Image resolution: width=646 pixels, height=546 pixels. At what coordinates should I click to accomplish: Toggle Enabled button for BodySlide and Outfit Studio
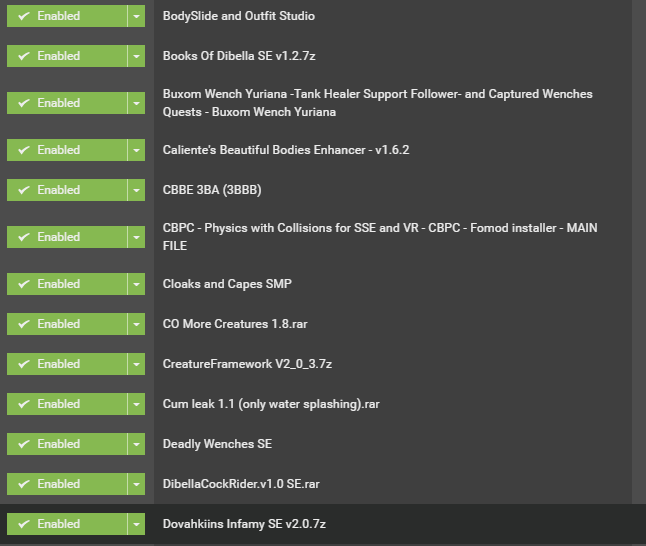point(67,16)
